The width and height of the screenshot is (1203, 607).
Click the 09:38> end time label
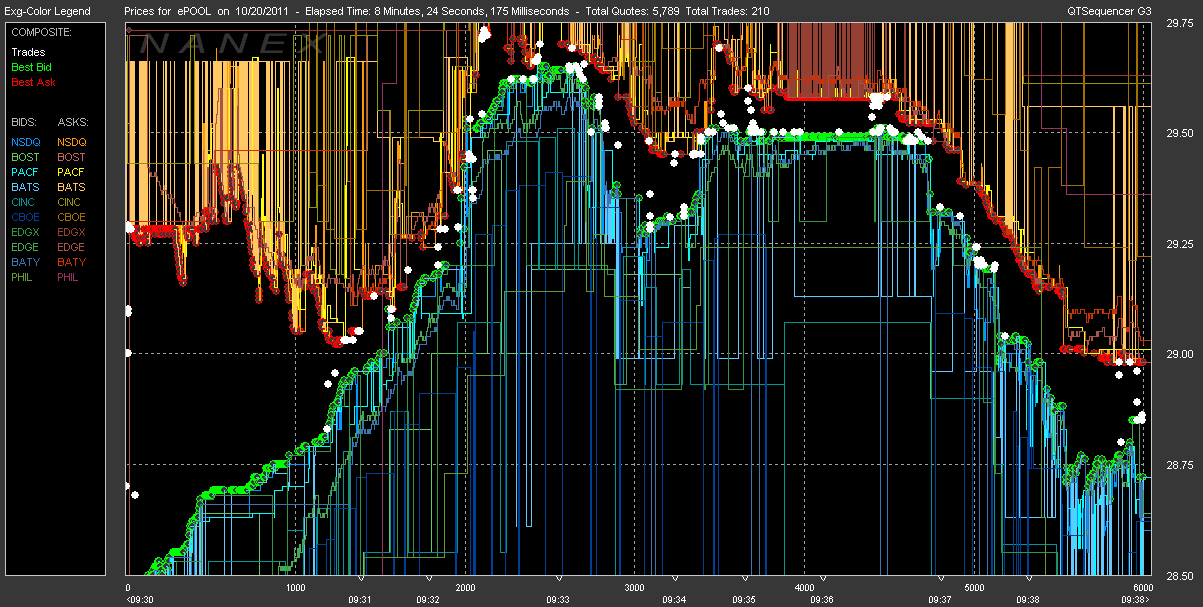click(x=1135, y=599)
